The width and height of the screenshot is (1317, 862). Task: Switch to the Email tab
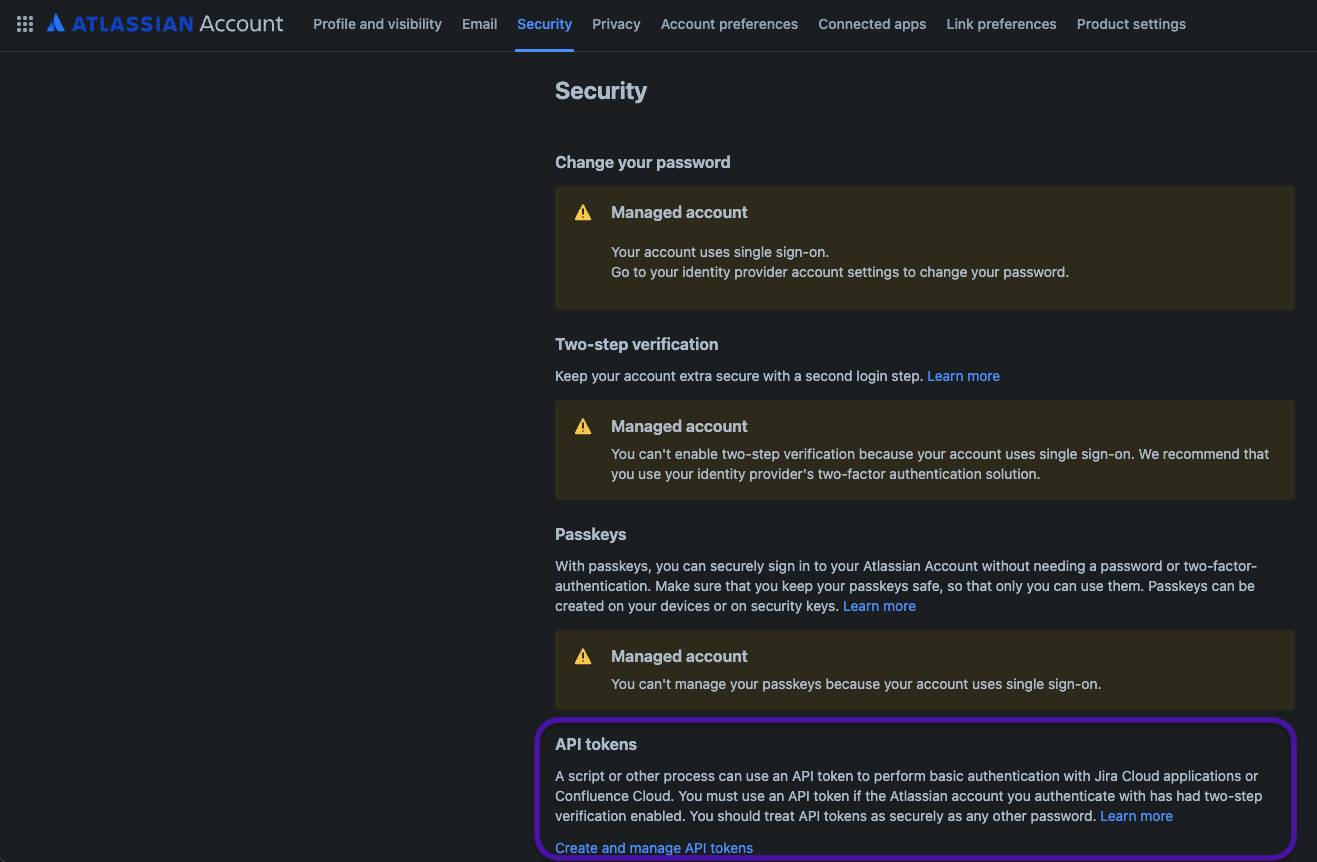[480, 24]
